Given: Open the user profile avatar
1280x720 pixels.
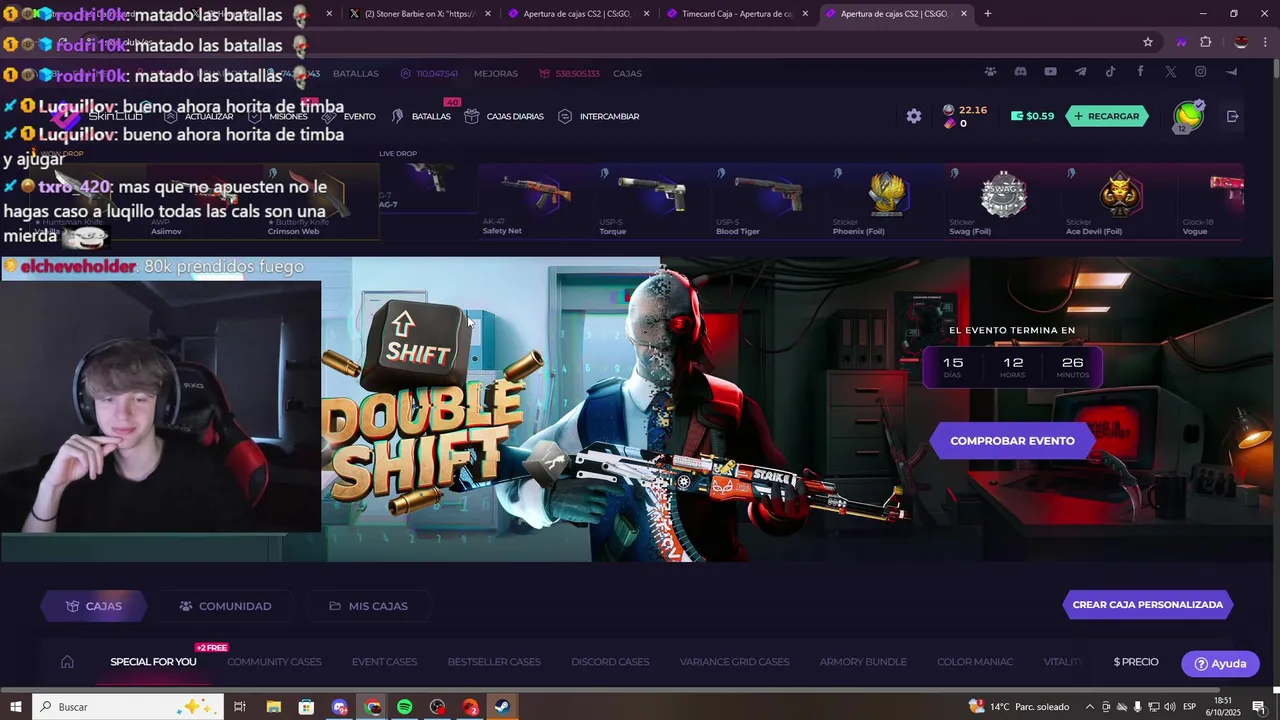Looking at the screenshot, I should pos(1188,116).
